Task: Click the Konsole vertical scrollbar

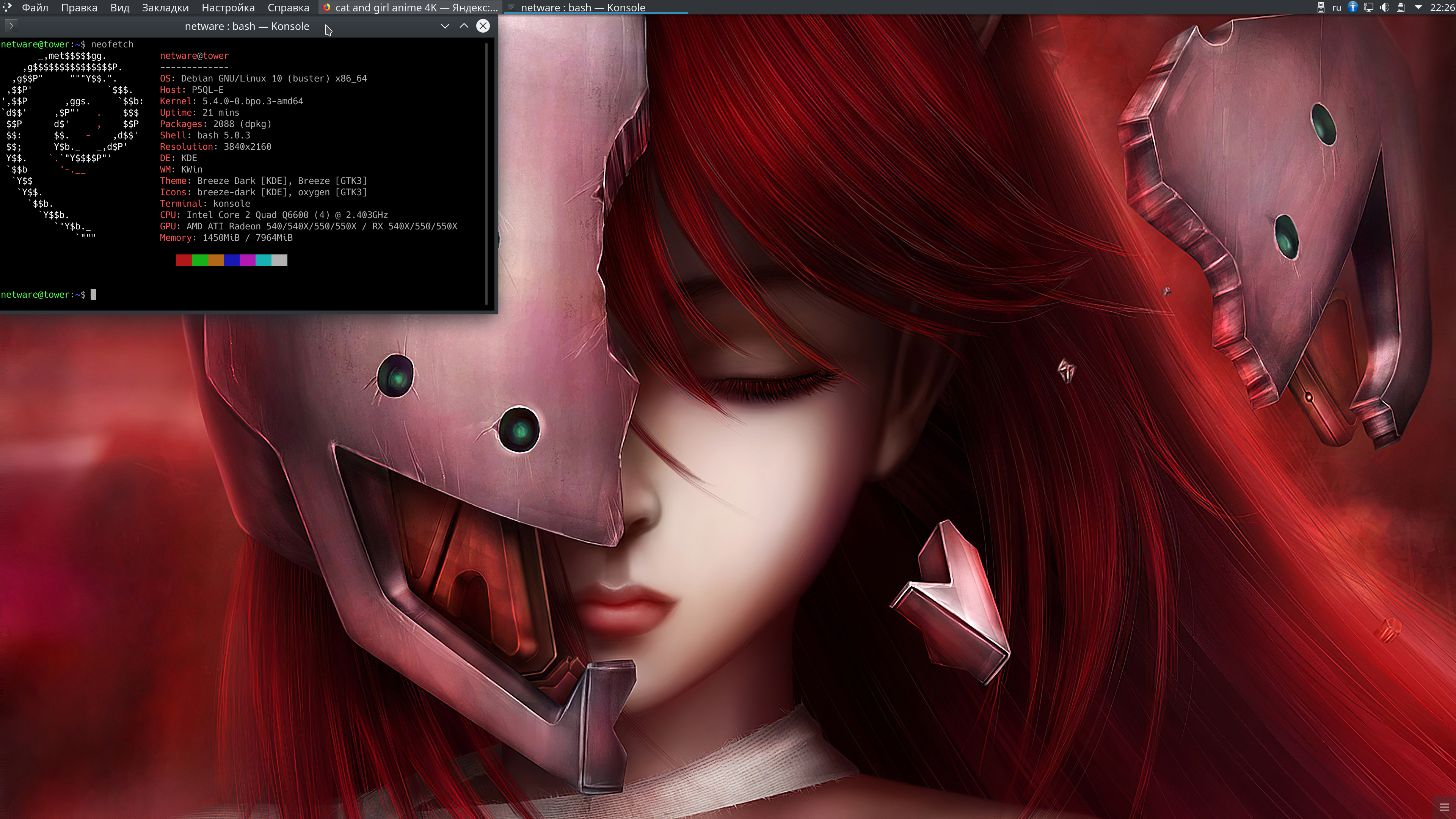Action: click(486, 174)
